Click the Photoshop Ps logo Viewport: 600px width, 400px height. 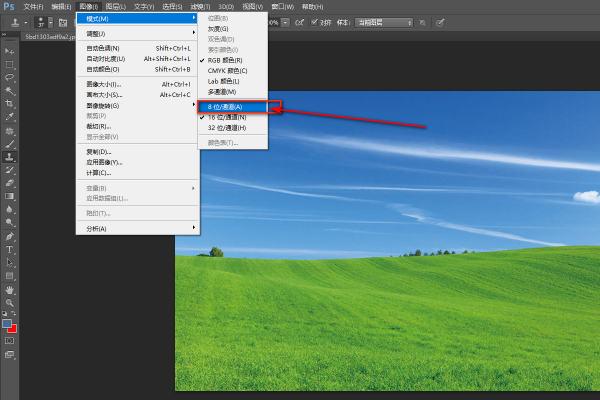(8, 6)
